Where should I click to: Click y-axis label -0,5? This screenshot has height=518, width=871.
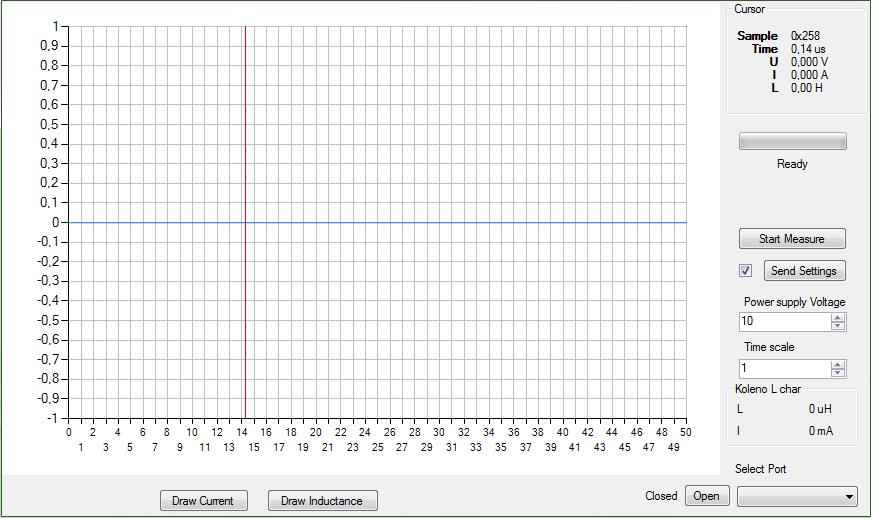click(48, 320)
